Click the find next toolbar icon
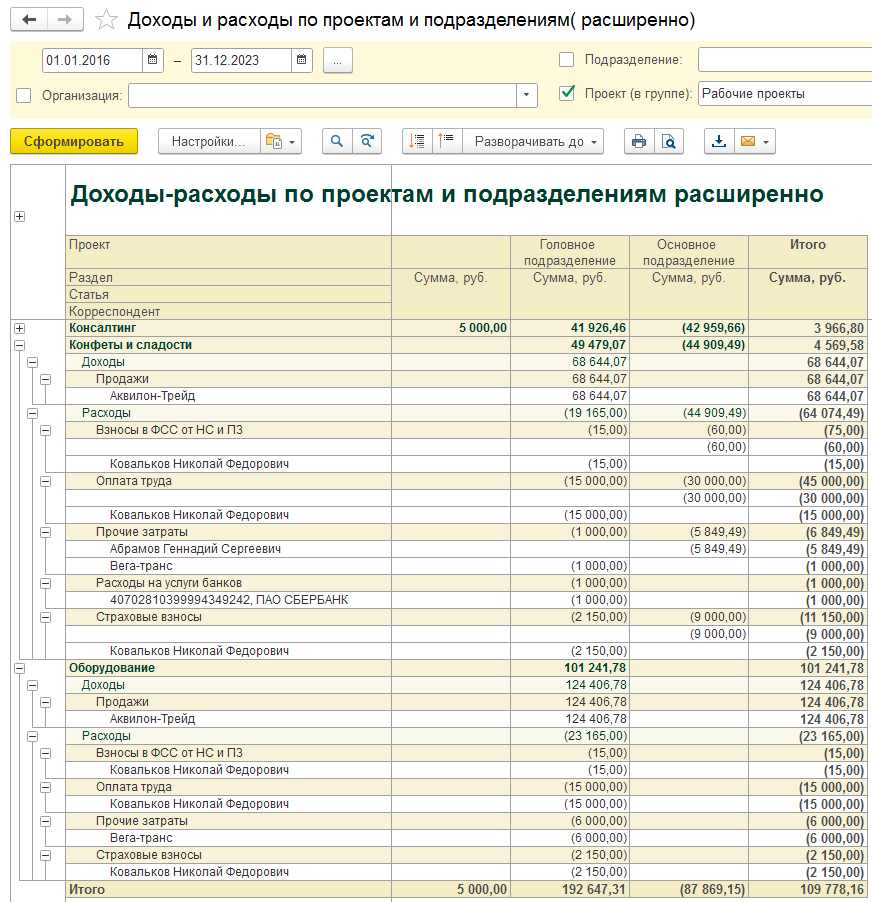Viewport: 872px width, 902px height. [x=367, y=141]
